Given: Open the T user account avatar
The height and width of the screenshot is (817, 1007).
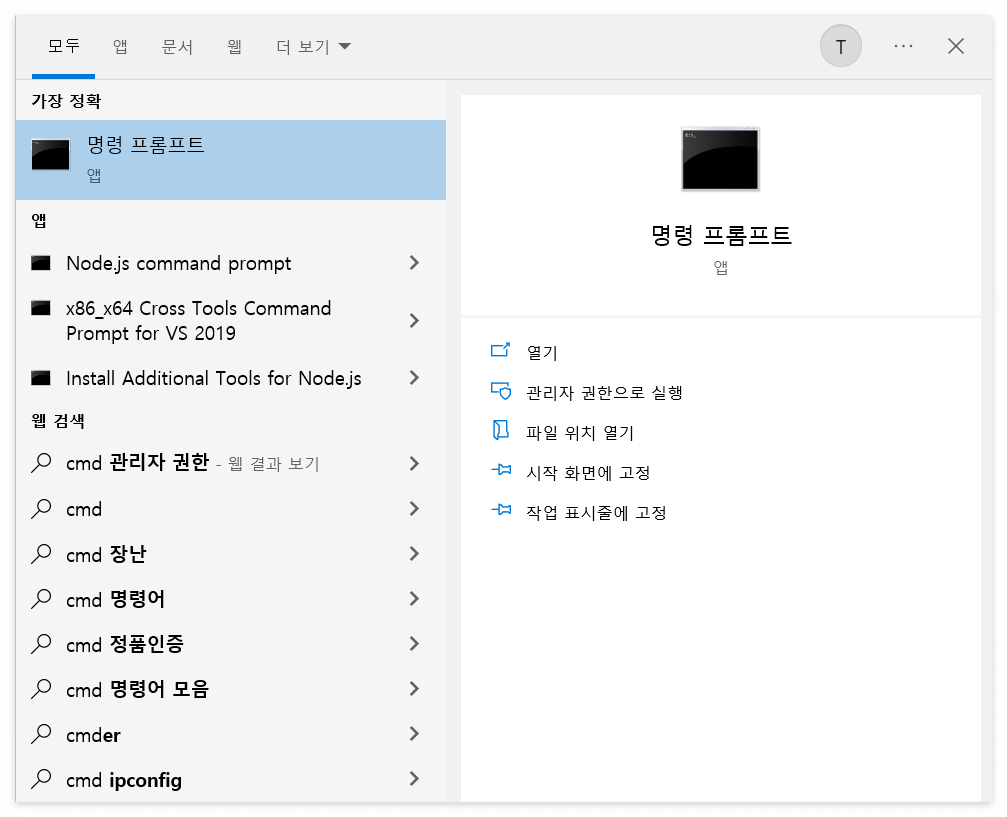Looking at the screenshot, I should click(841, 46).
